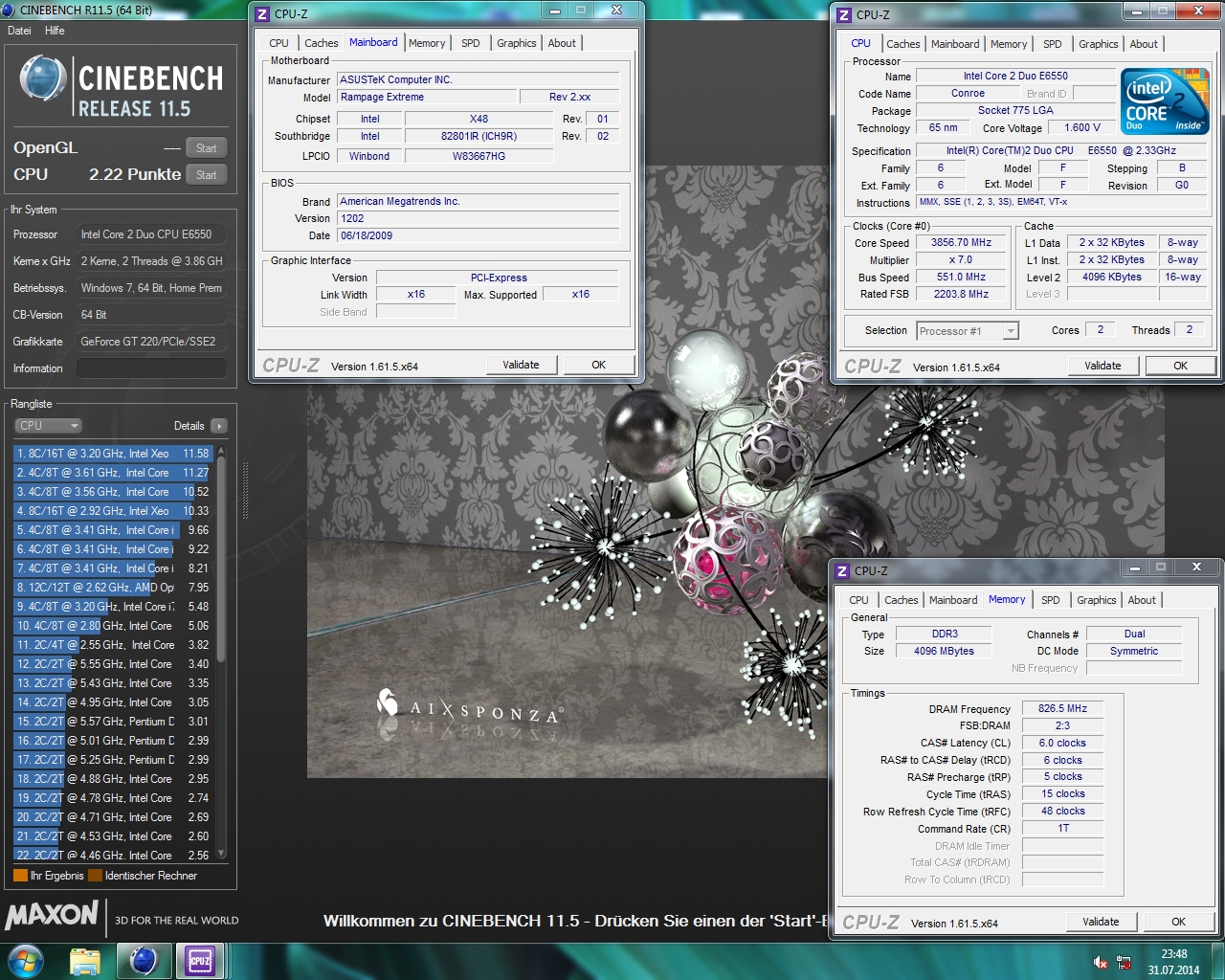Viewport: 1225px width, 980px height.
Task: Open Caches tab in CPU window
Action: (x=902, y=44)
